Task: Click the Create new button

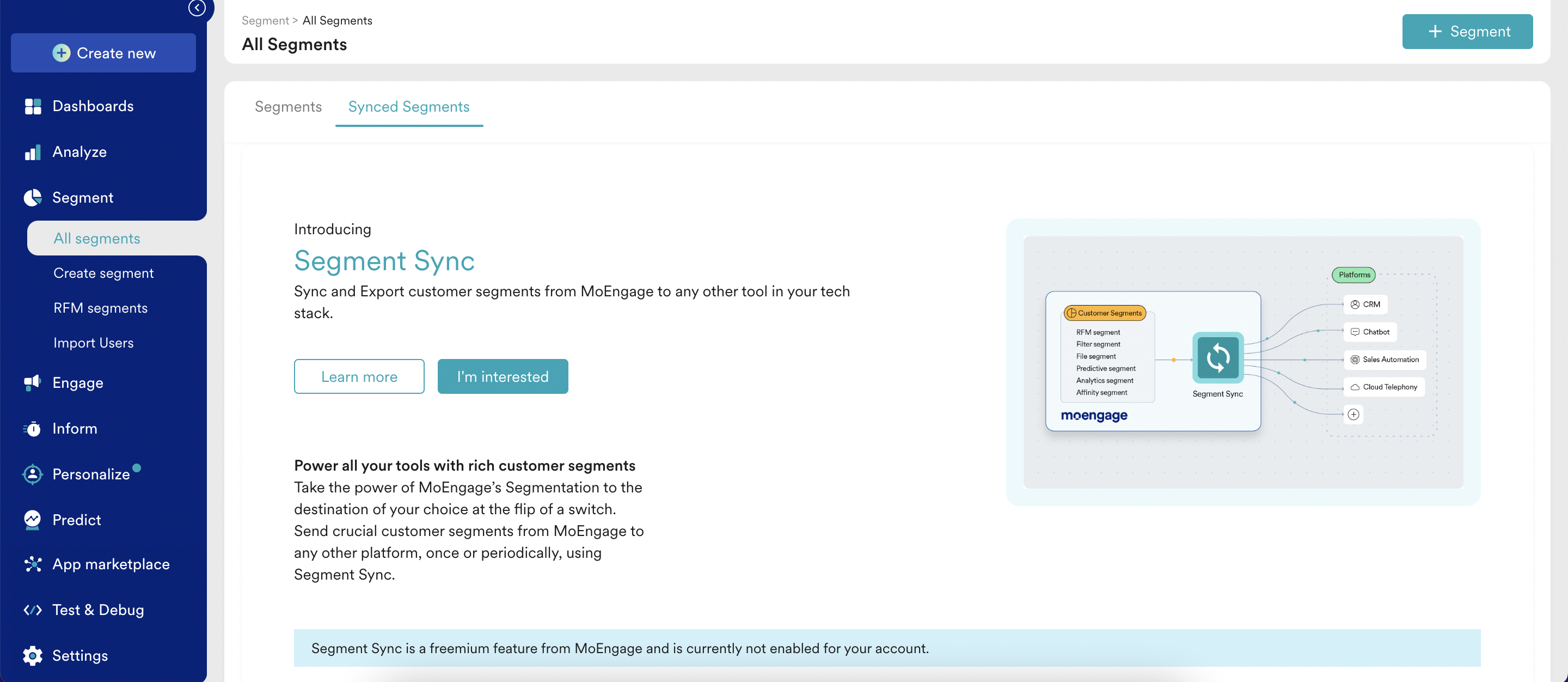Action: pos(103,53)
